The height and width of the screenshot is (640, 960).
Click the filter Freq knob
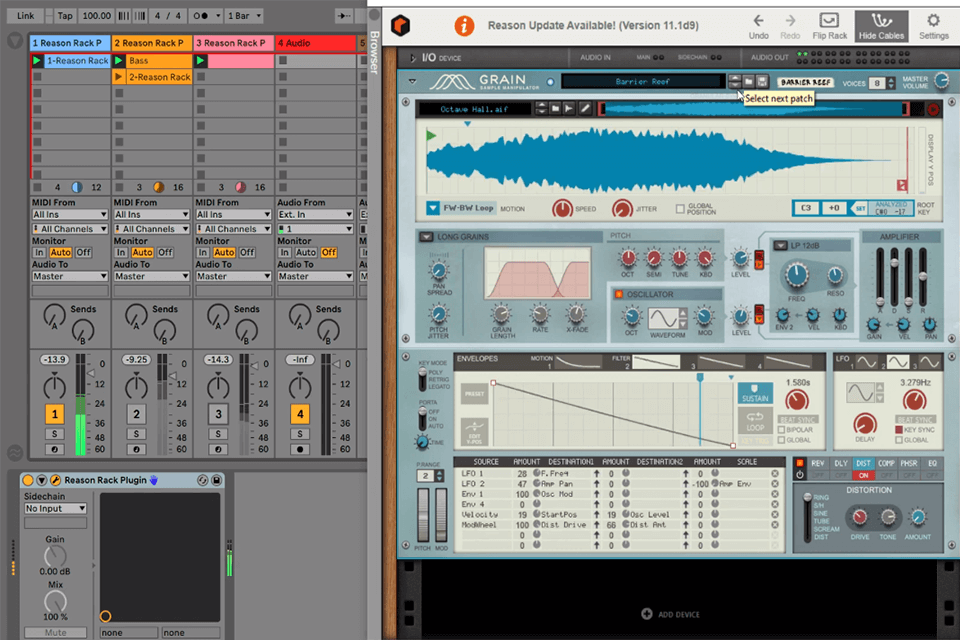pos(796,275)
